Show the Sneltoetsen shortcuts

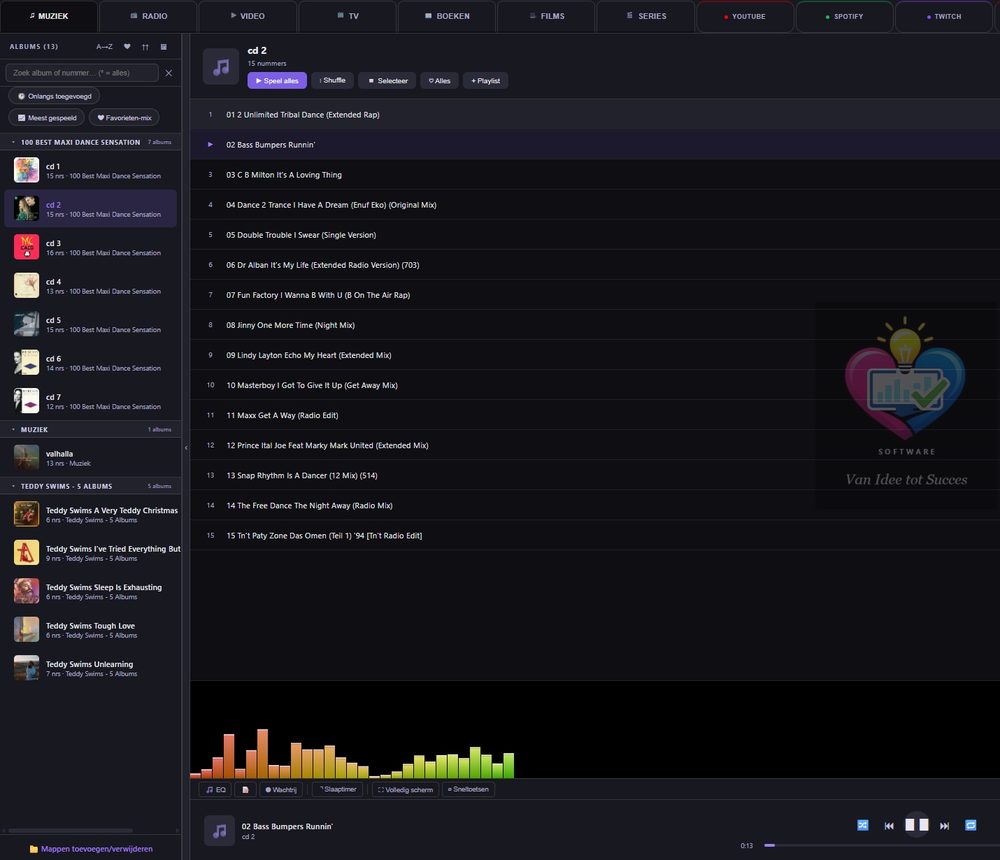click(468, 790)
